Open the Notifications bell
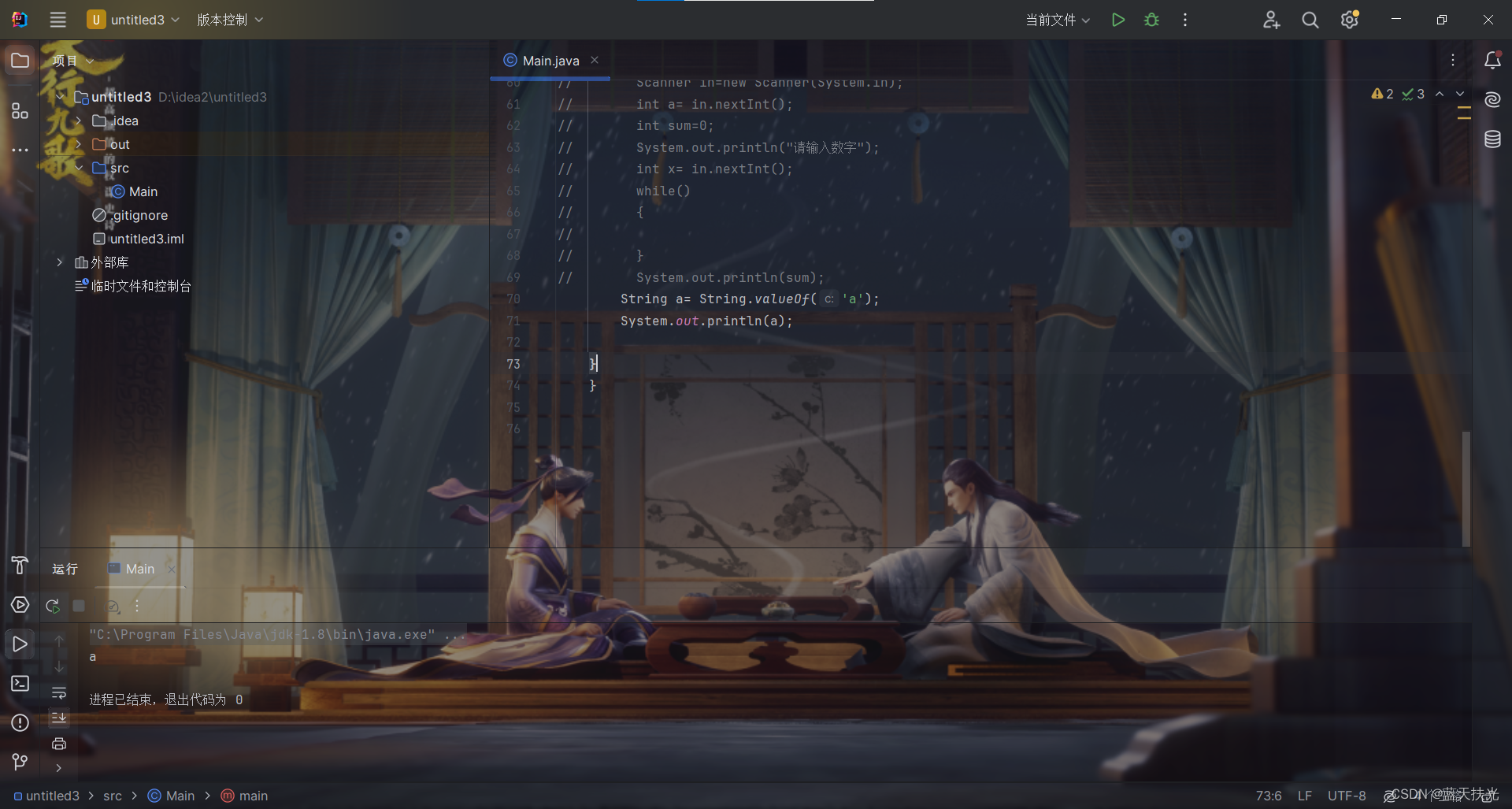Image resolution: width=1512 pixels, height=809 pixels. tap(1492, 60)
